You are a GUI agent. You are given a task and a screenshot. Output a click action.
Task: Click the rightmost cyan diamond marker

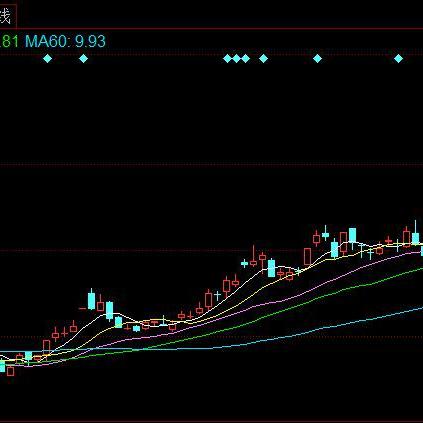[398, 59]
